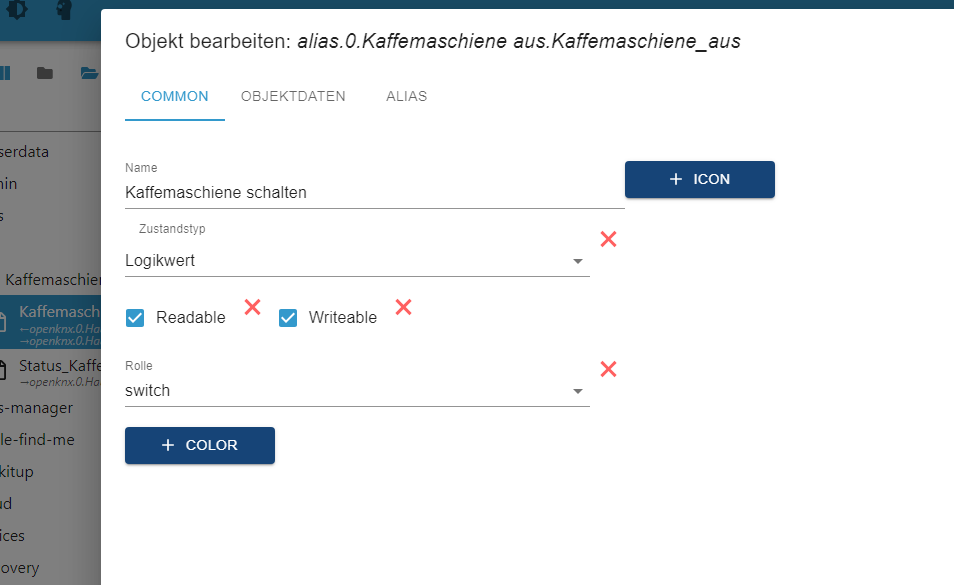Click the red X beside Writeable
Image resolution: width=954 pixels, height=585 pixels.
point(404,307)
